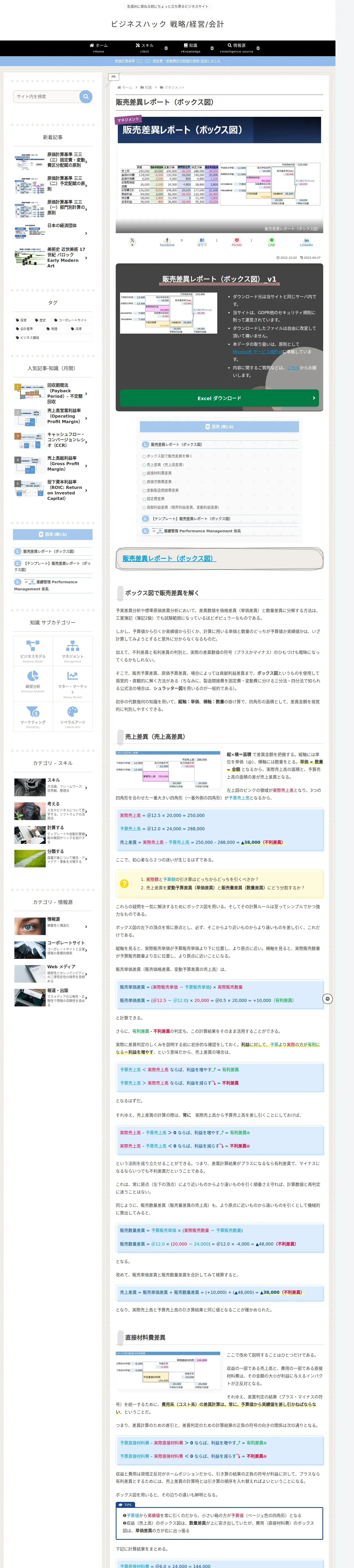354x1568 pixels.
Task: Open the スキル nav menu item
Action: (145, 48)
